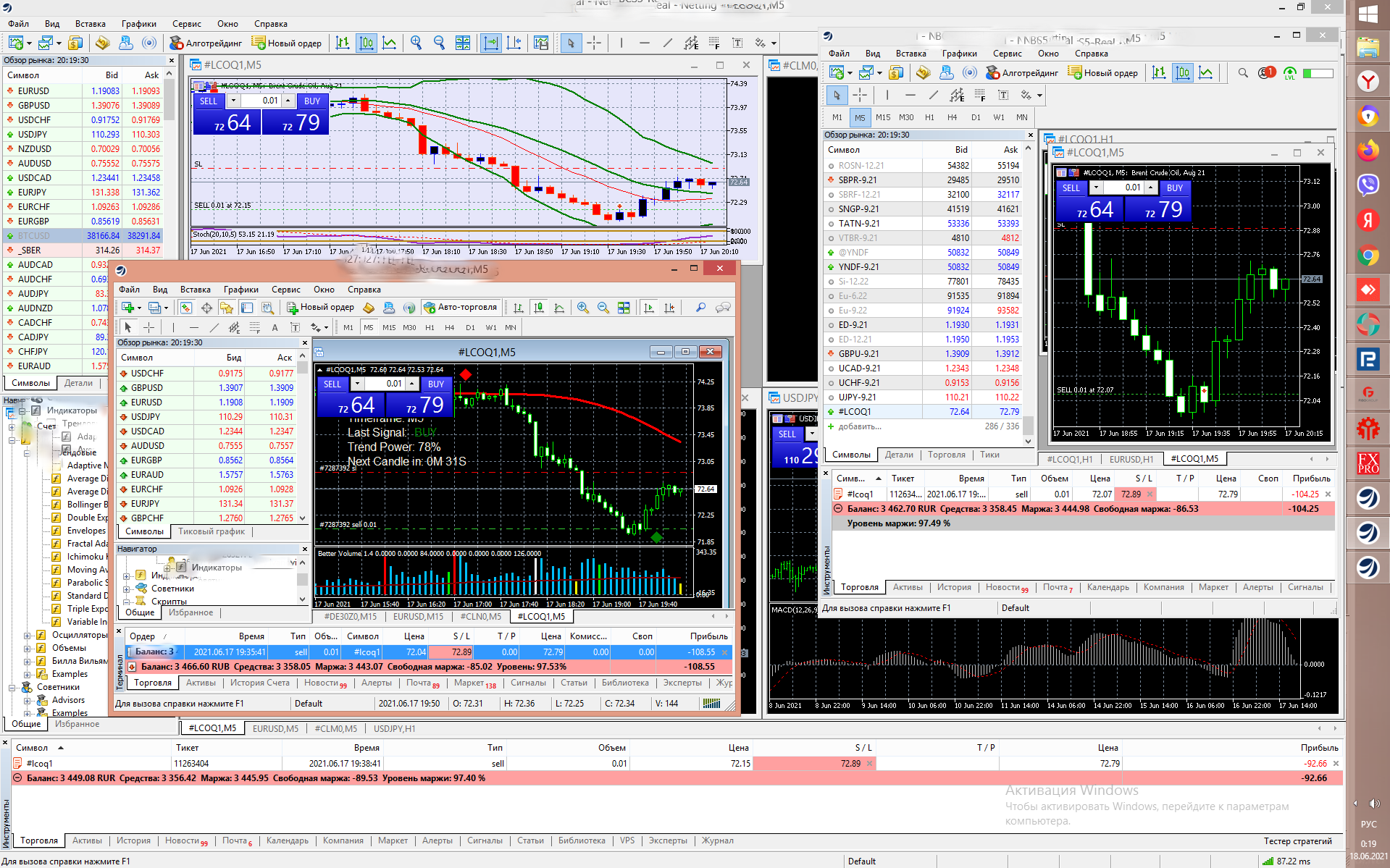Toggle candlestick mode in main window toolbar
1390x868 pixels.
(367, 43)
